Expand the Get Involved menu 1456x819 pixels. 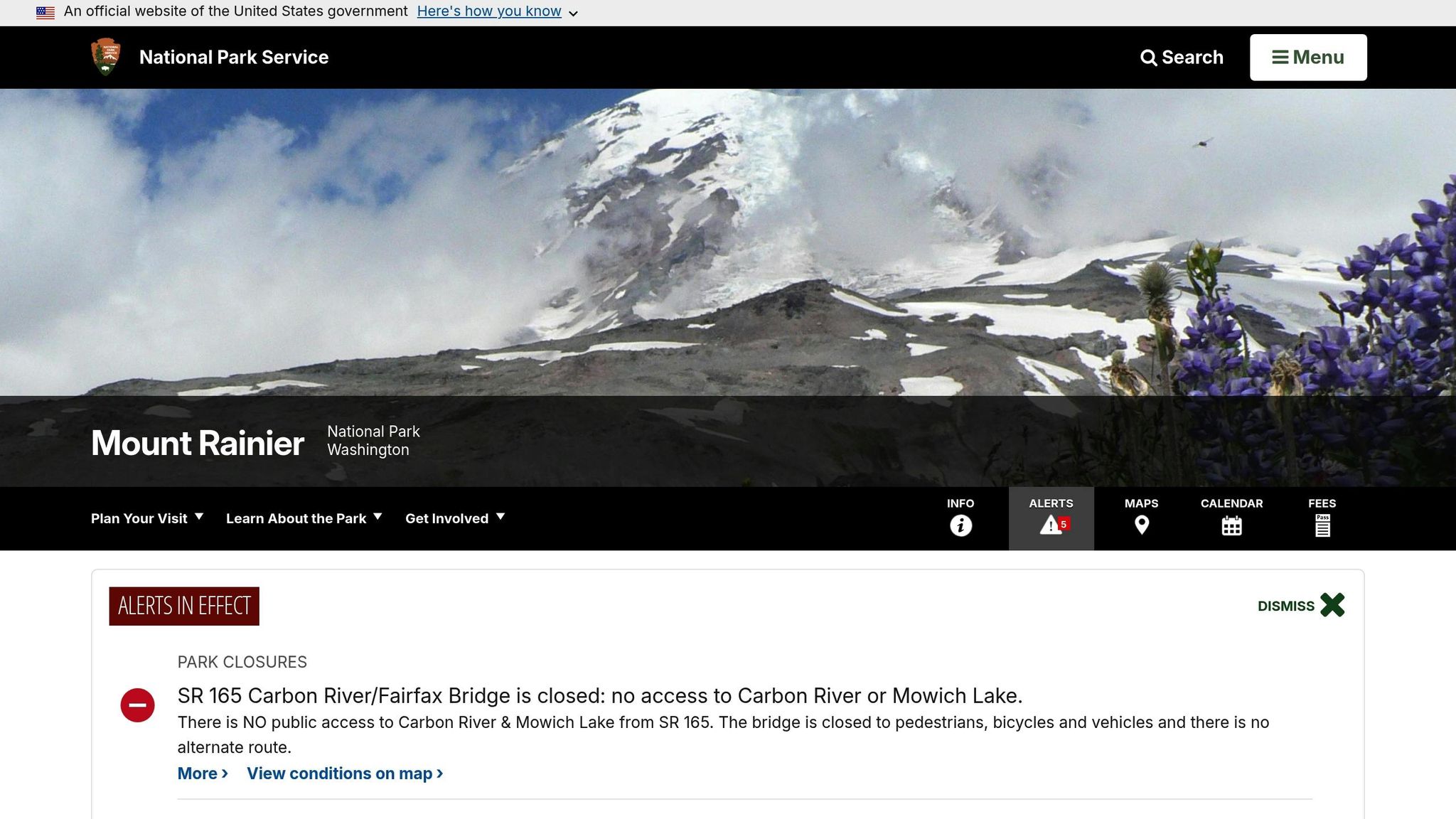click(455, 518)
